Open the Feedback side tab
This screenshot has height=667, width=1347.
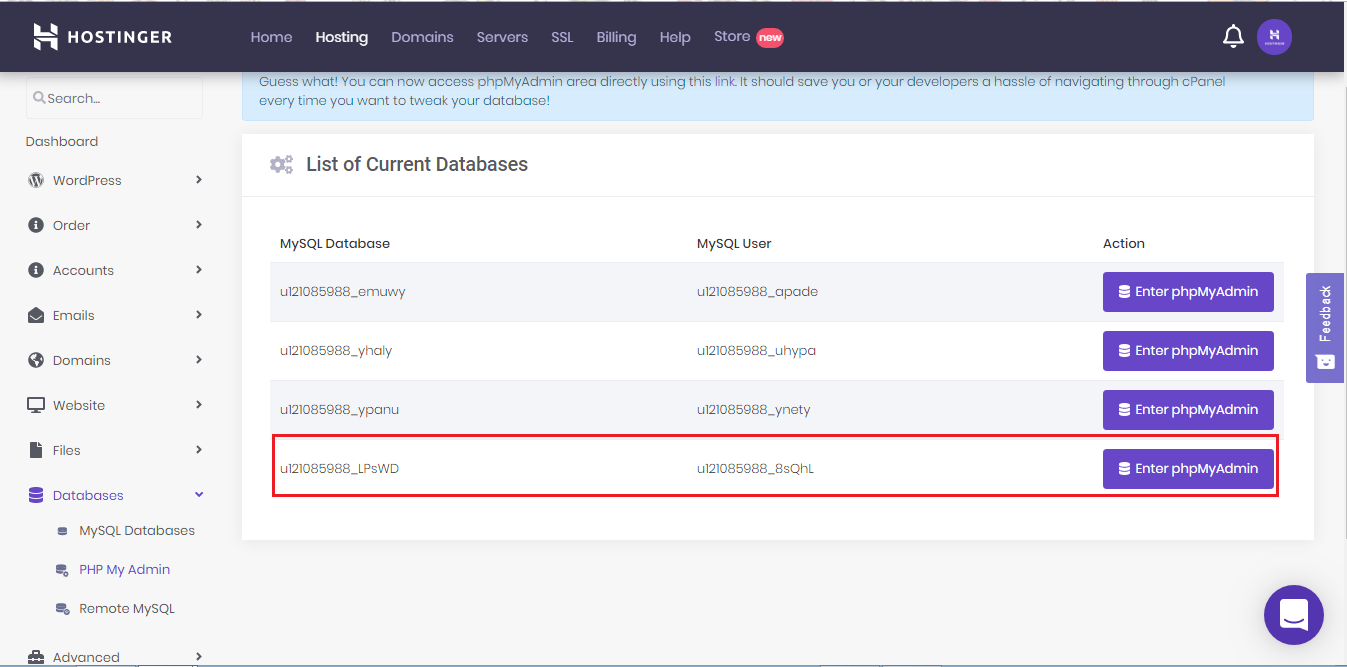point(1324,328)
